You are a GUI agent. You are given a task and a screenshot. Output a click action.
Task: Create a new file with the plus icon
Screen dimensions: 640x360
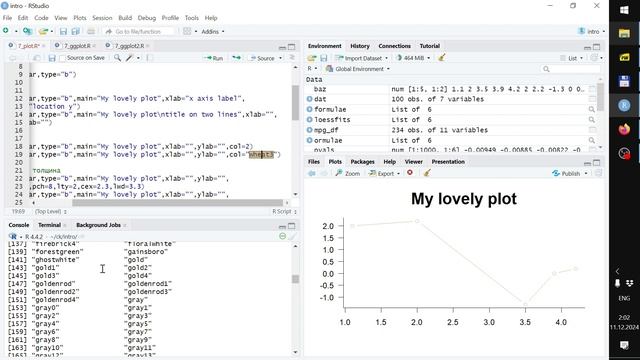(6, 31)
